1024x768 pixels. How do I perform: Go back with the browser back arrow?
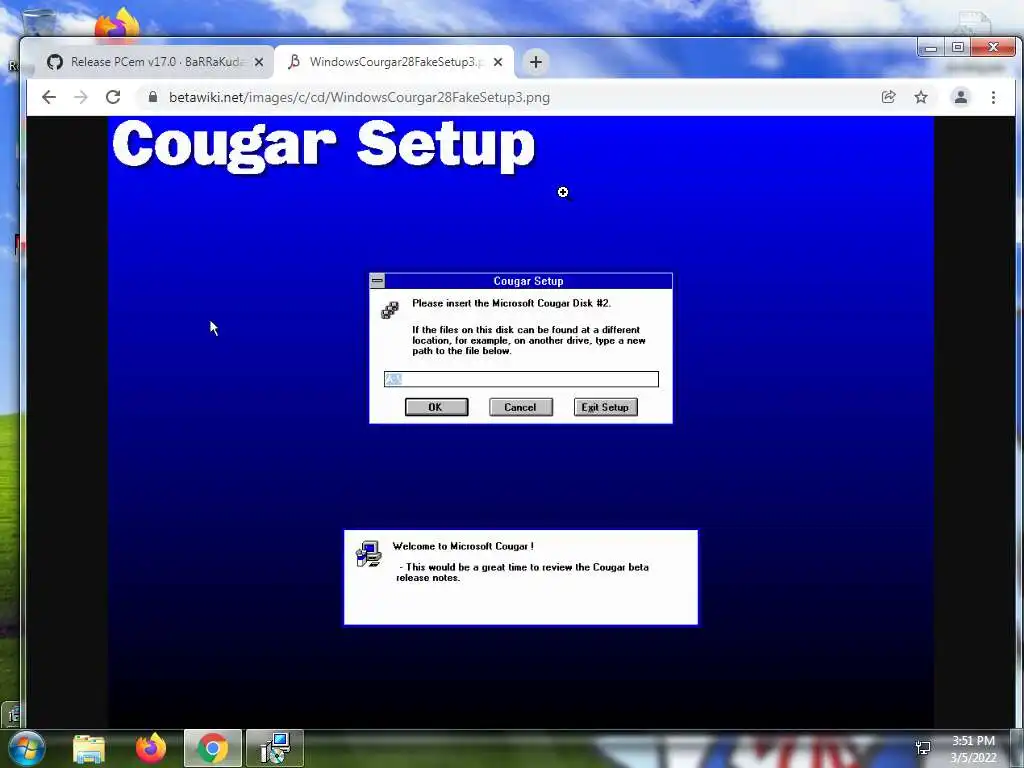point(49,97)
